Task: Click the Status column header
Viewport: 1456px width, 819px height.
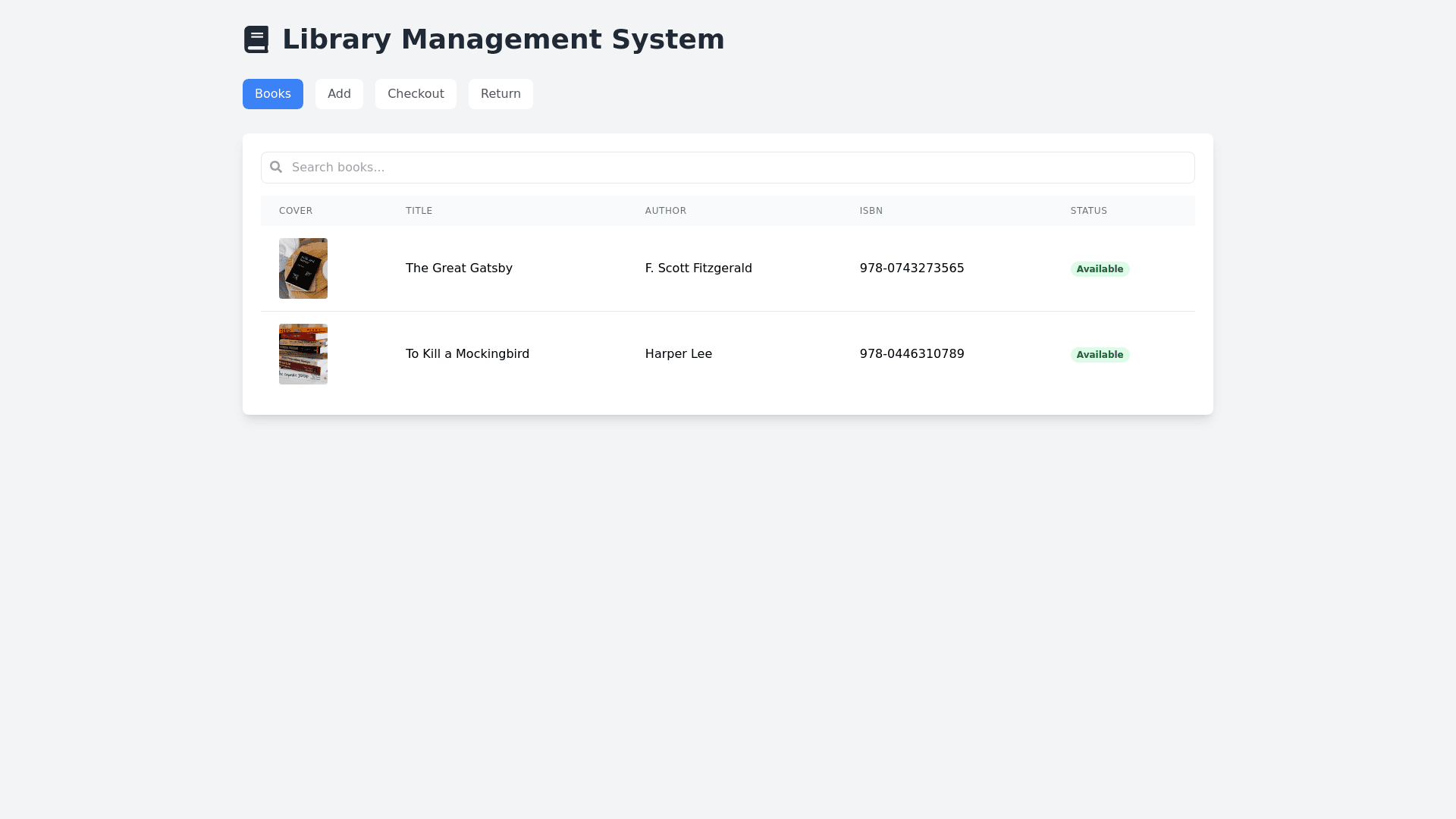Action: click(1088, 211)
